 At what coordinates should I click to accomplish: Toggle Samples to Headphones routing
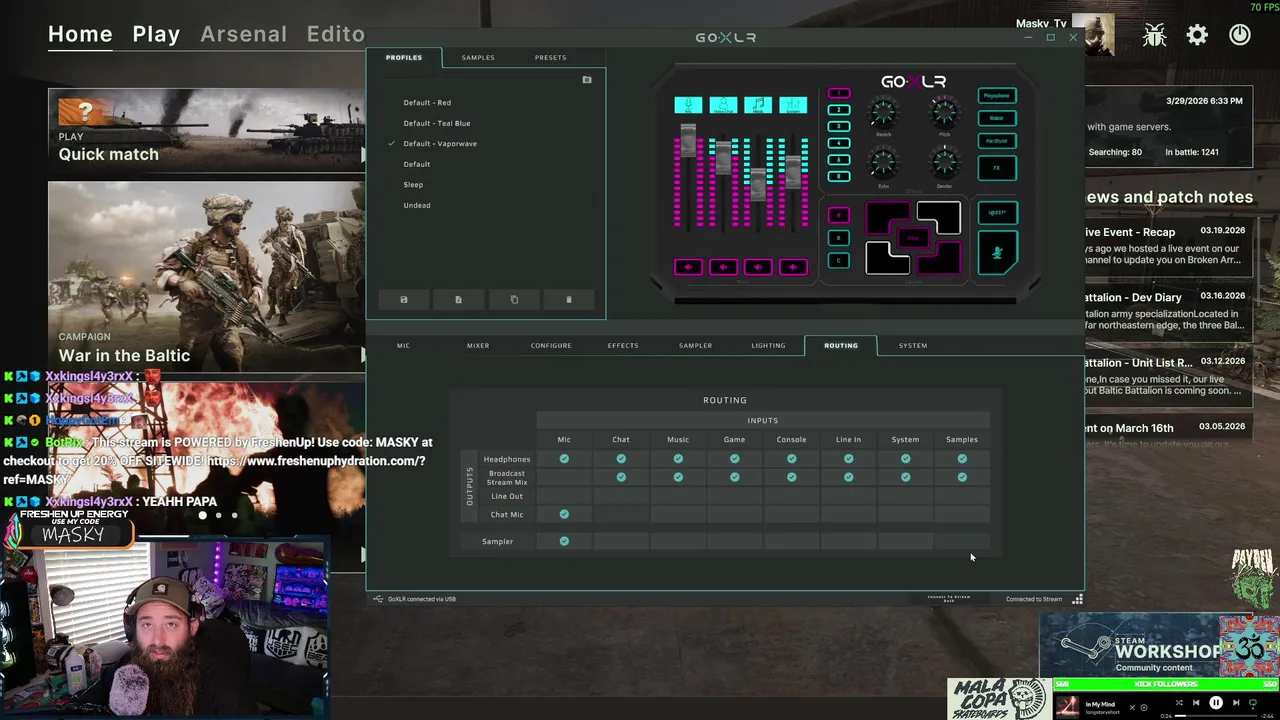pos(962,459)
